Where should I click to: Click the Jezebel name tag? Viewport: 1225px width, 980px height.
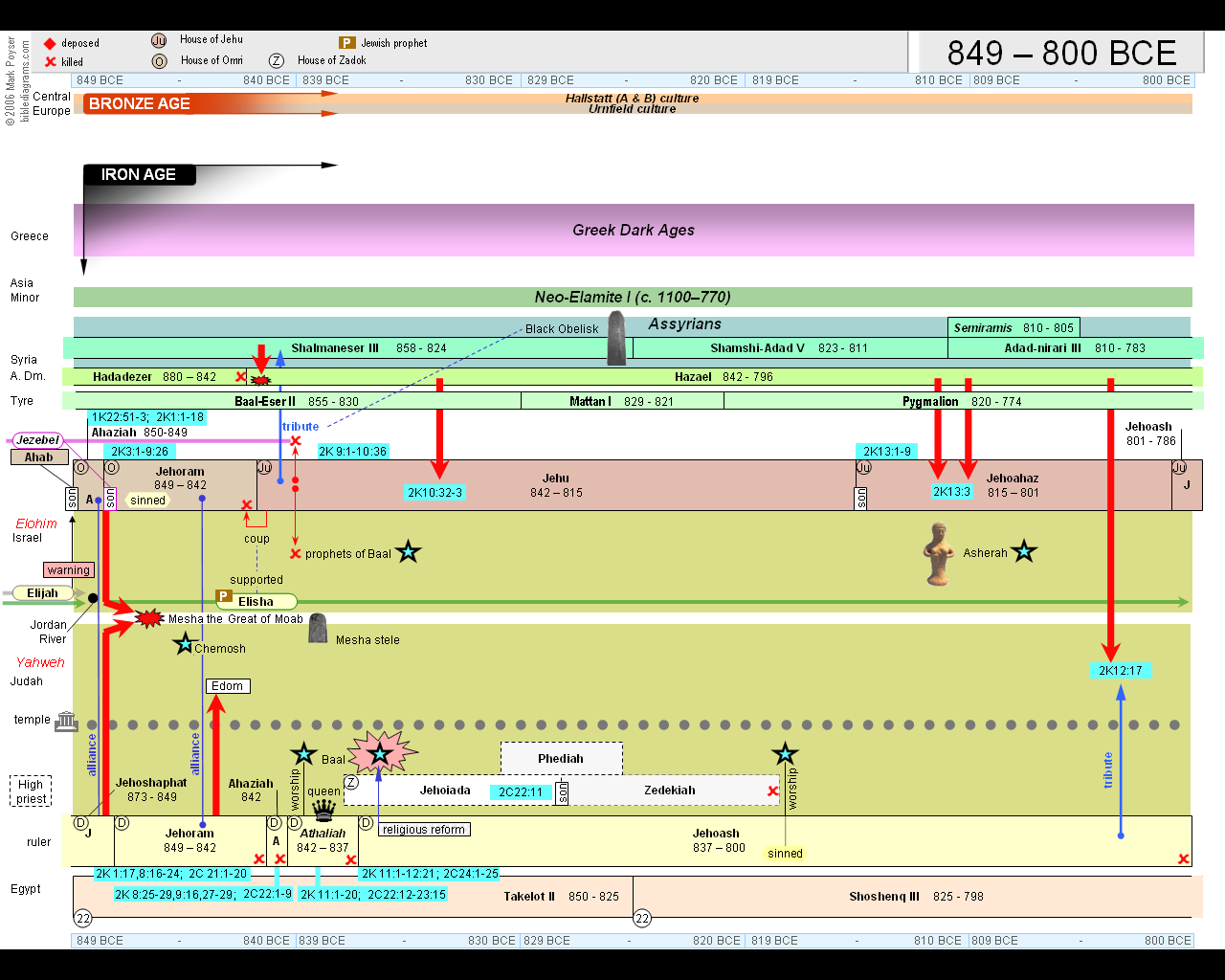pyautogui.click(x=37, y=440)
